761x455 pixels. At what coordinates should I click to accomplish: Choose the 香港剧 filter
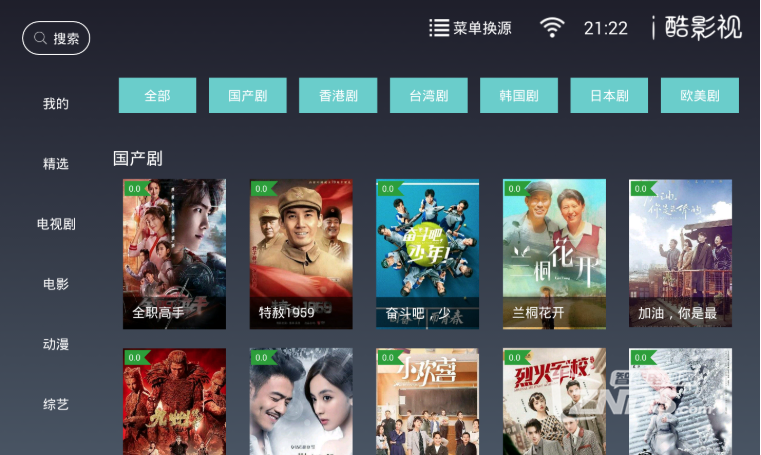point(338,96)
